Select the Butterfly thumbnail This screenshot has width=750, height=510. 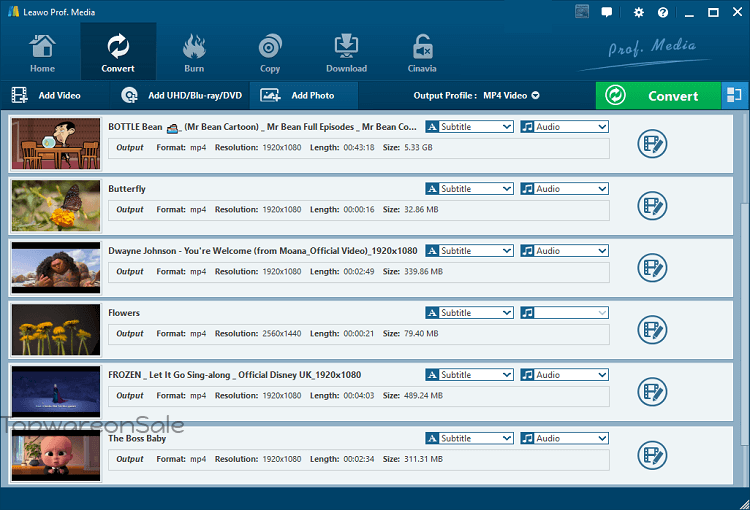(56, 206)
